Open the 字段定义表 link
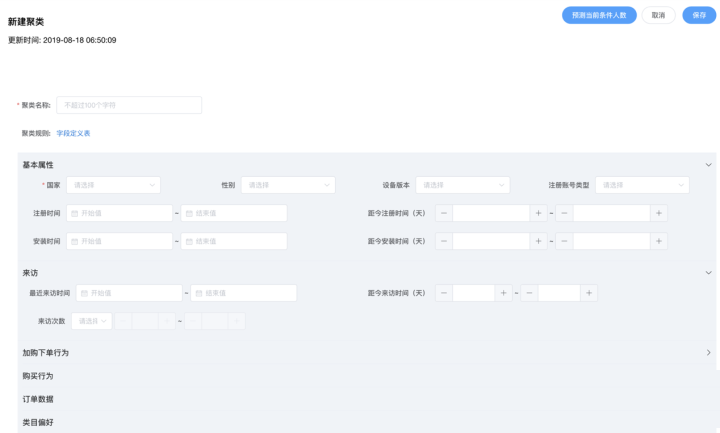The height and width of the screenshot is (433, 720). click(x=73, y=133)
